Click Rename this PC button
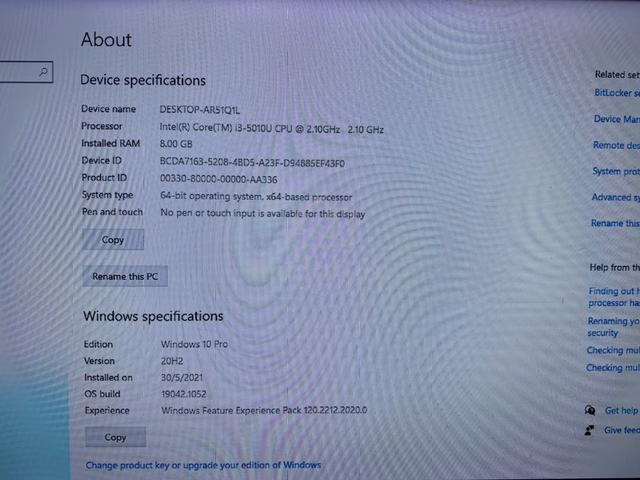Screen dimensions: 640x480 pos(125,276)
